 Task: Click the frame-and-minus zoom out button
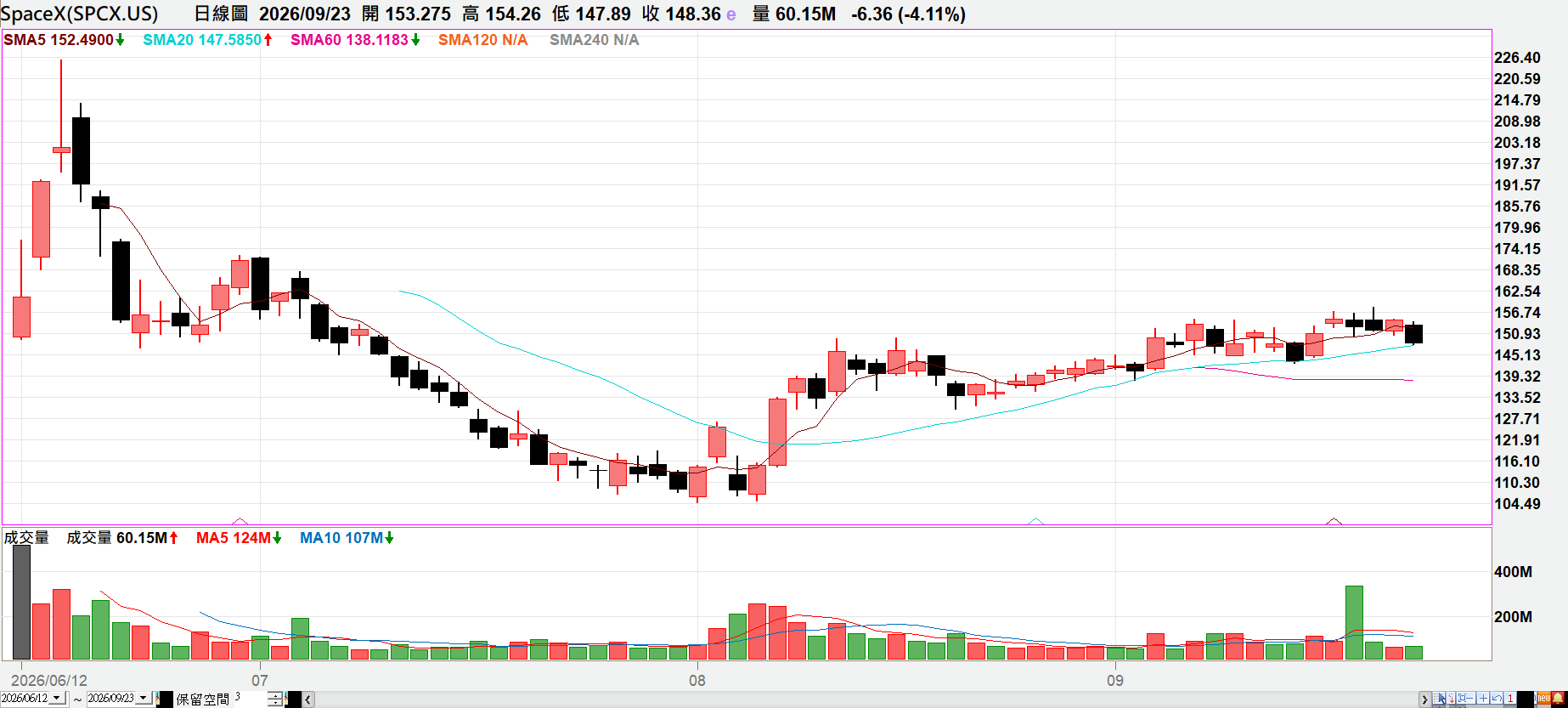pos(1466,698)
